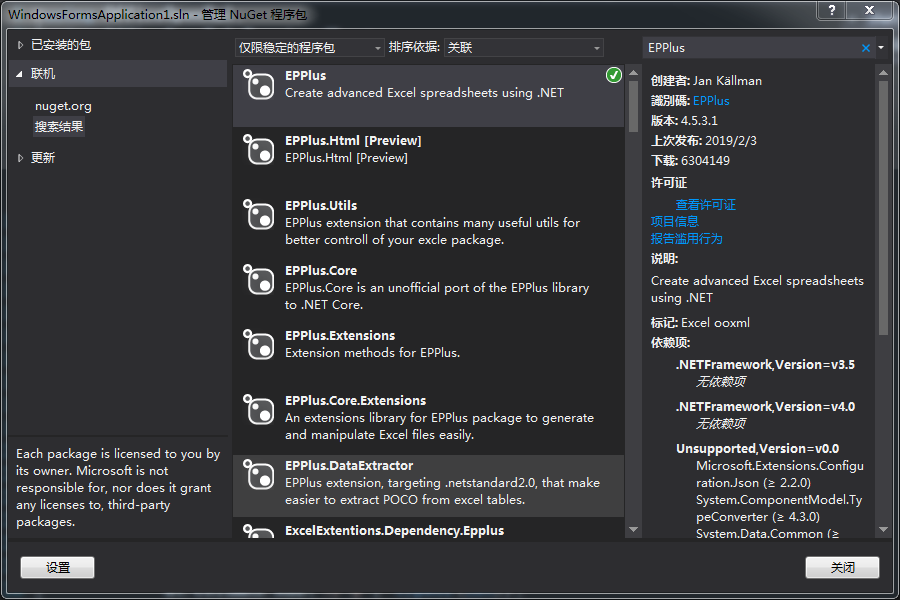Viewport: 900px width, 600px height.
Task: Open the 排序依据 关联 dropdown
Action: pos(523,48)
